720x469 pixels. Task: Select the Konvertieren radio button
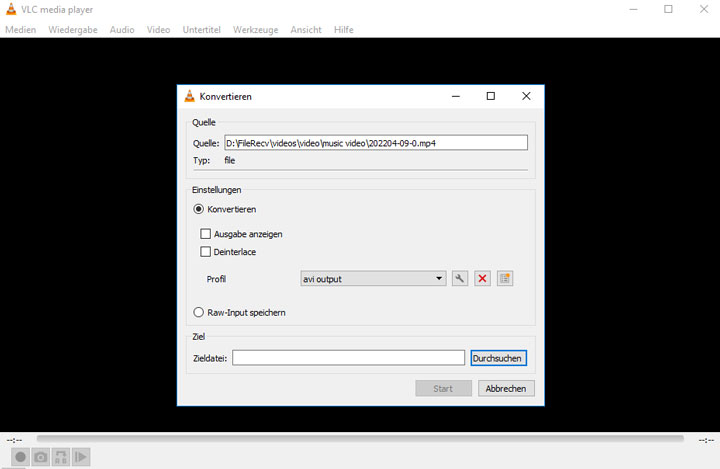(198, 209)
